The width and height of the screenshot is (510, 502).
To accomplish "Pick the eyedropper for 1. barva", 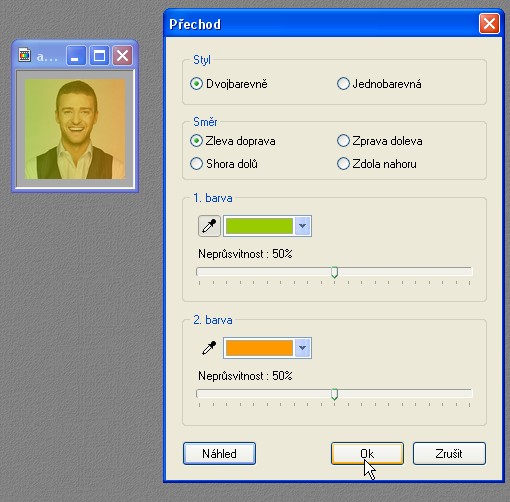I will (209, 226).
